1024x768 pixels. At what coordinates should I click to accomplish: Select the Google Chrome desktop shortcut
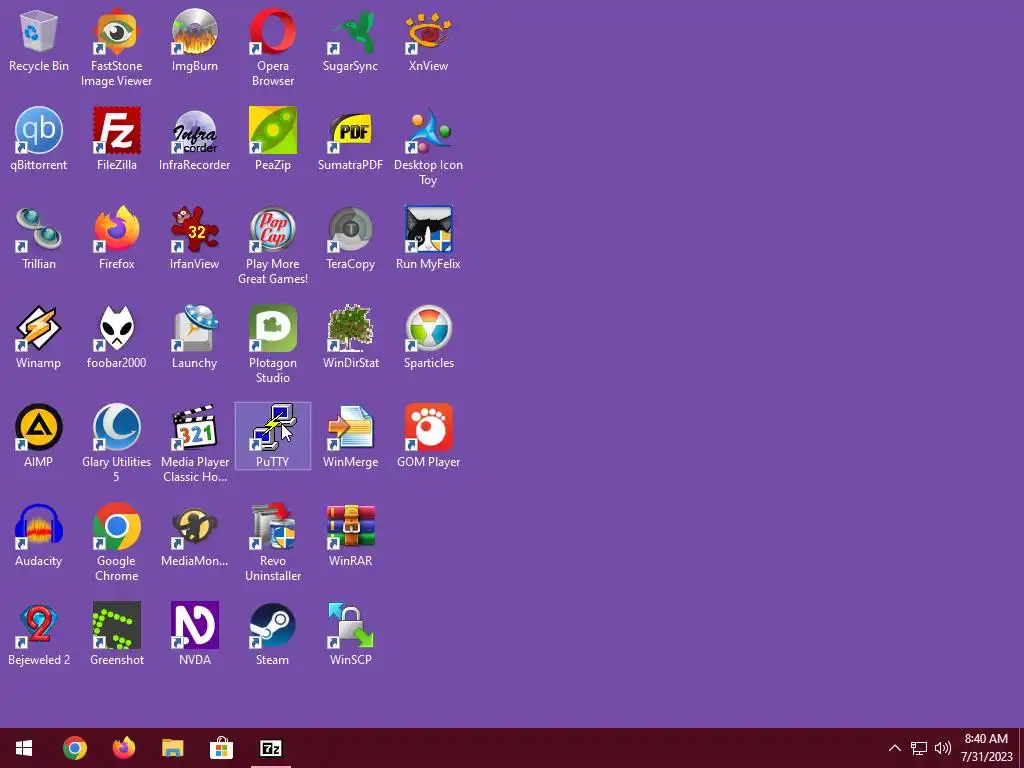click(116, 543)
